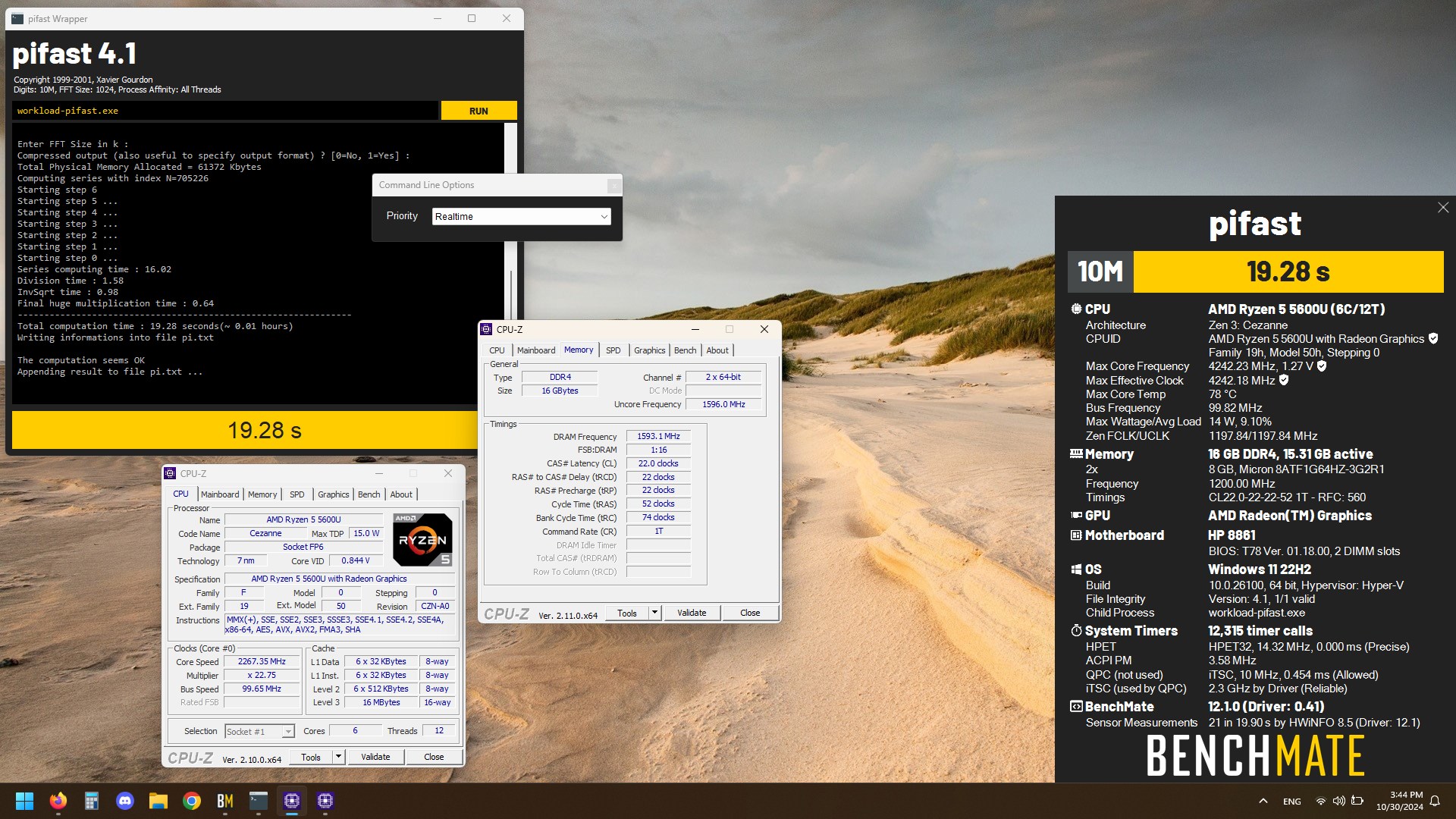Viewport: 1456px width, 819px height.
Task: Click the Motherboard section icon
Action: coord(1076,535)
